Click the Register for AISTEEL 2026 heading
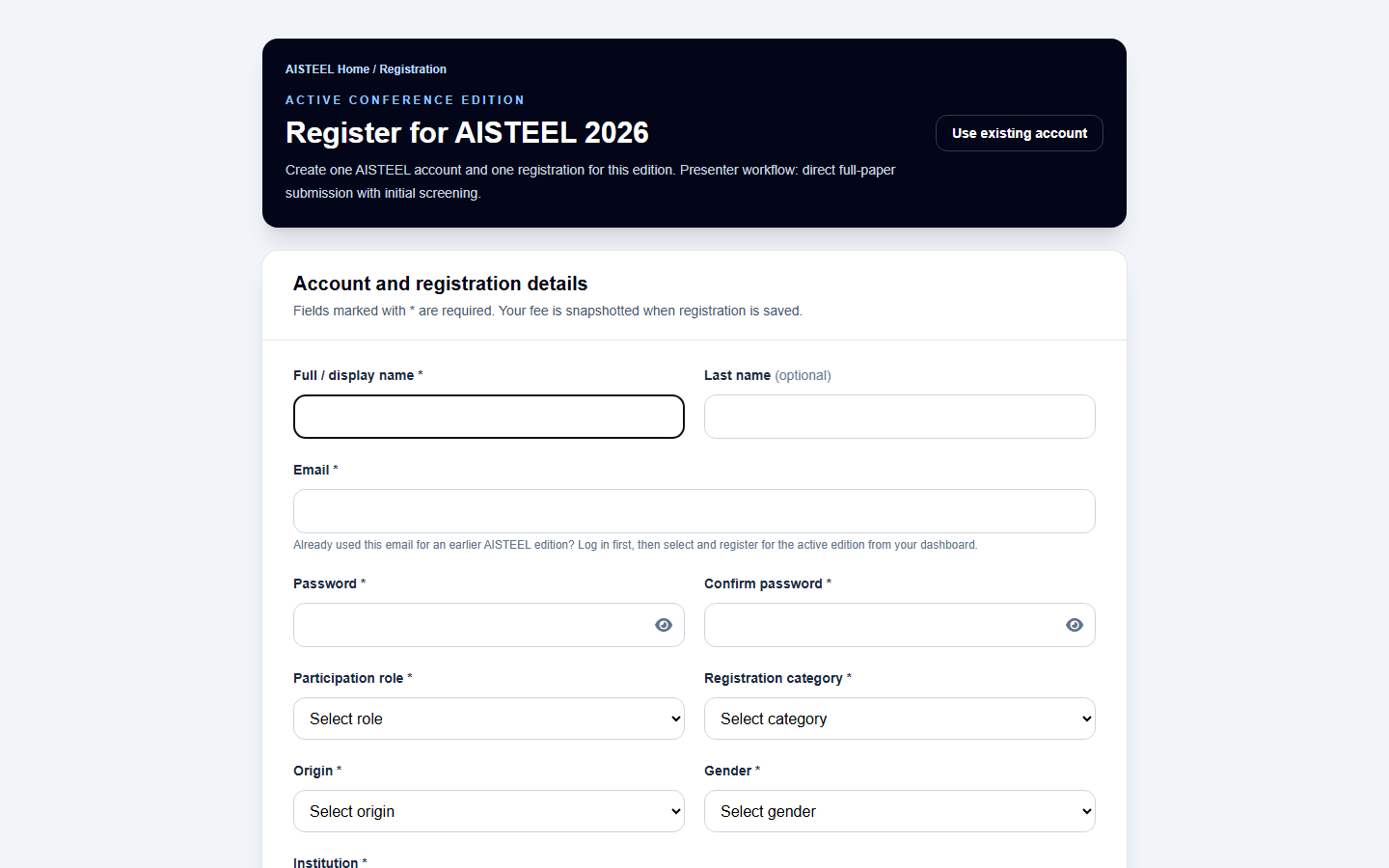The image size is (1389, 868). click(x=467, y=132)
